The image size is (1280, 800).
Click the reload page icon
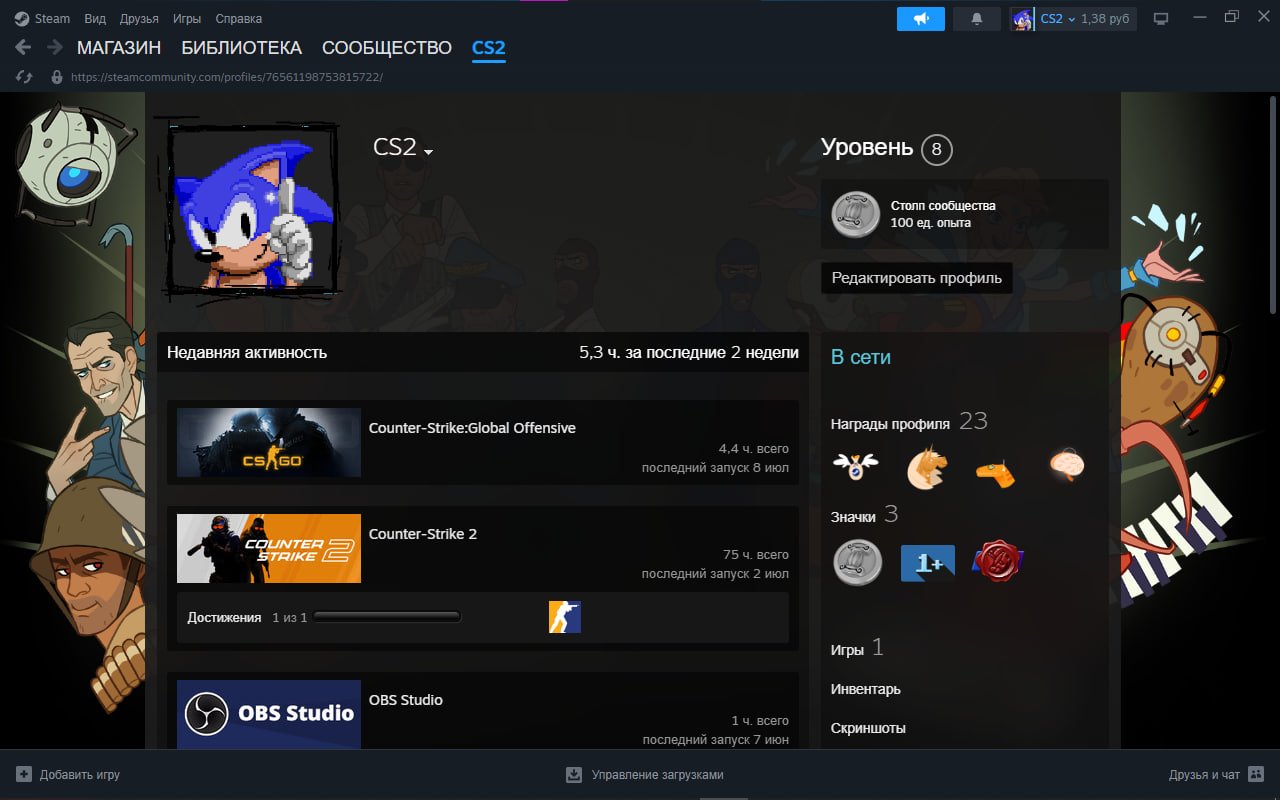(x=25, y=76)
